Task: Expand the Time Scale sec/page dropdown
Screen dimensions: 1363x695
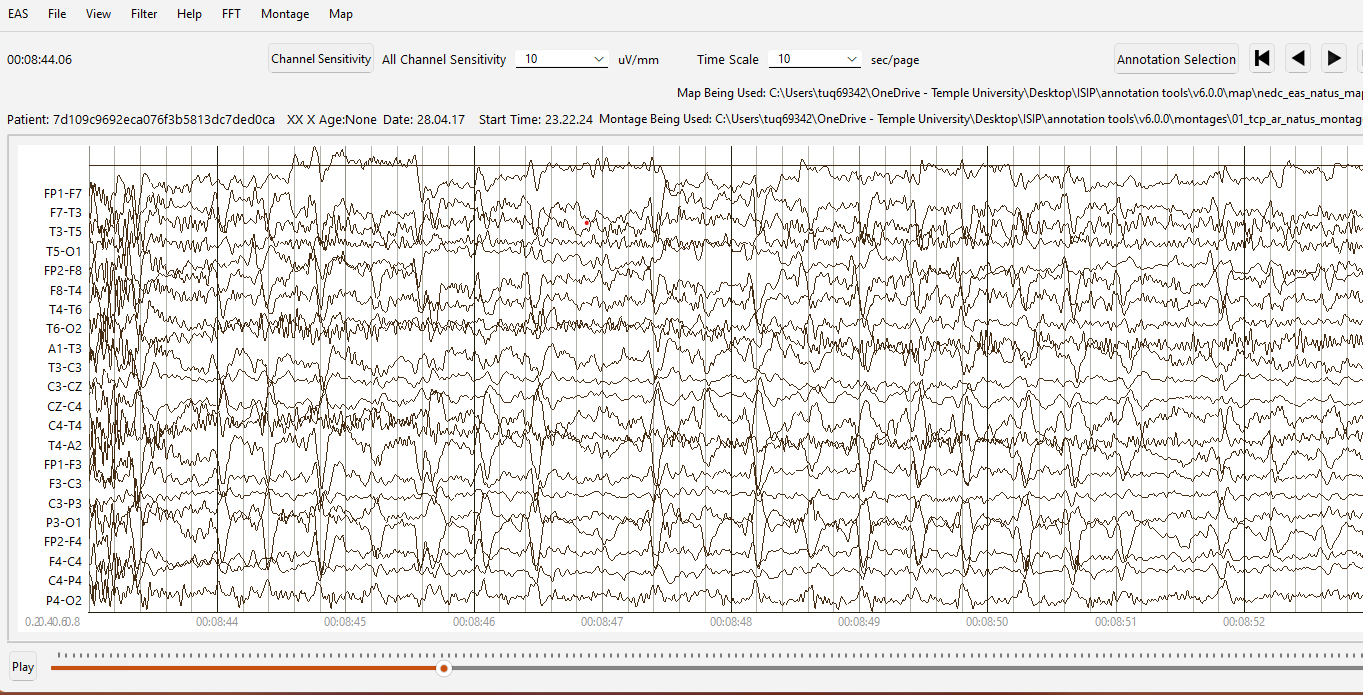Action: (814, 59)
